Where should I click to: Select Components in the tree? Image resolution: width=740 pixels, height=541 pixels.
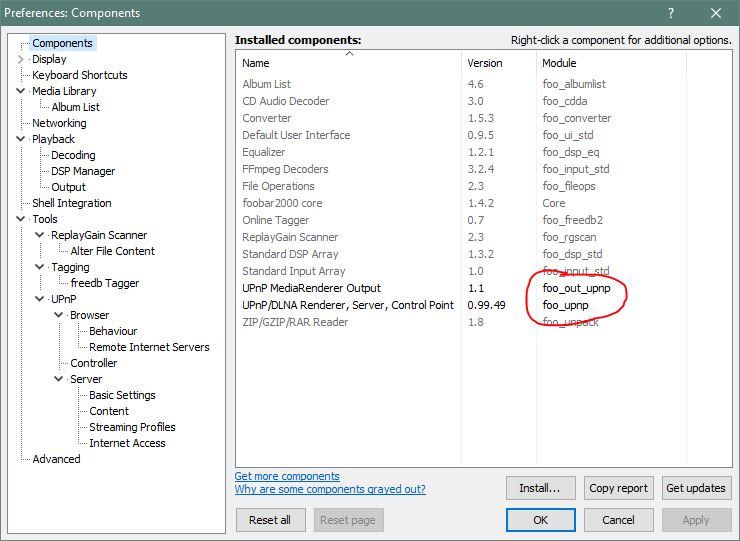click(62, 43)
